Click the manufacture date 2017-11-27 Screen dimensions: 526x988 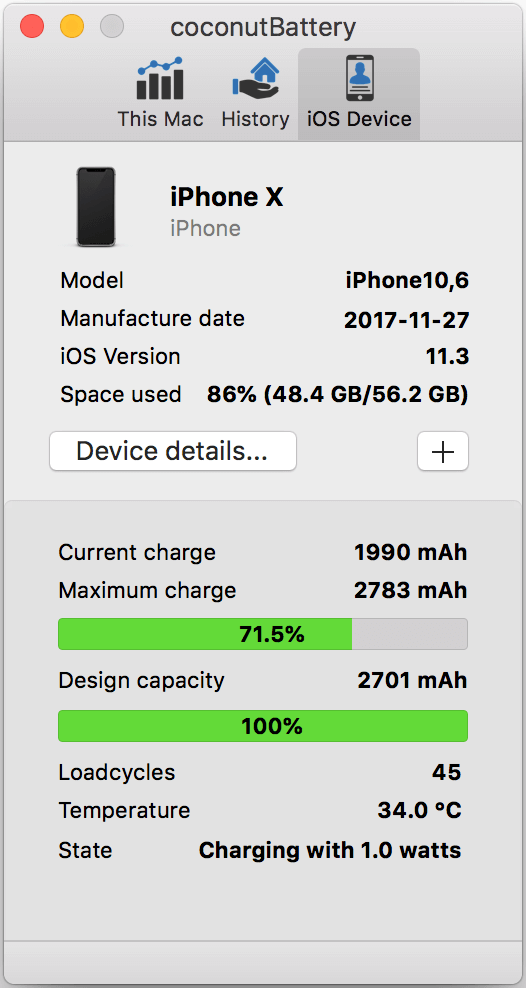pos(407,320)
